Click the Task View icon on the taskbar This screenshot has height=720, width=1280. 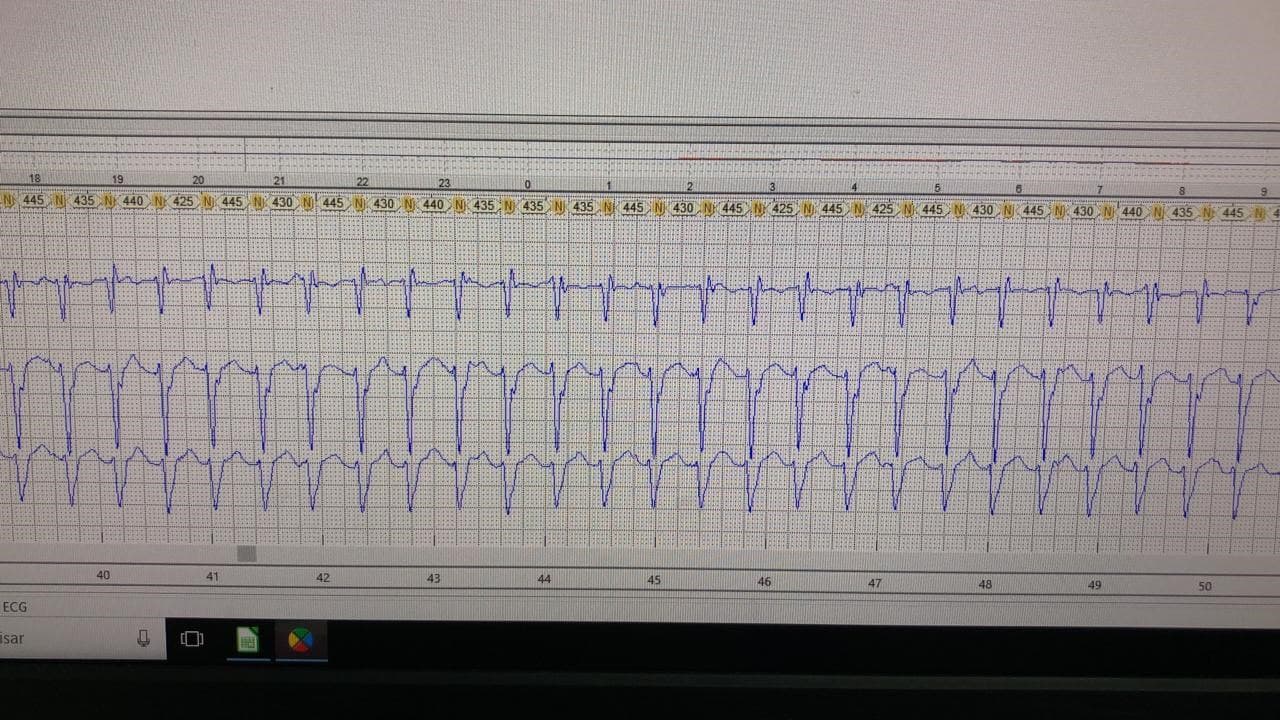tap(192, 638)
